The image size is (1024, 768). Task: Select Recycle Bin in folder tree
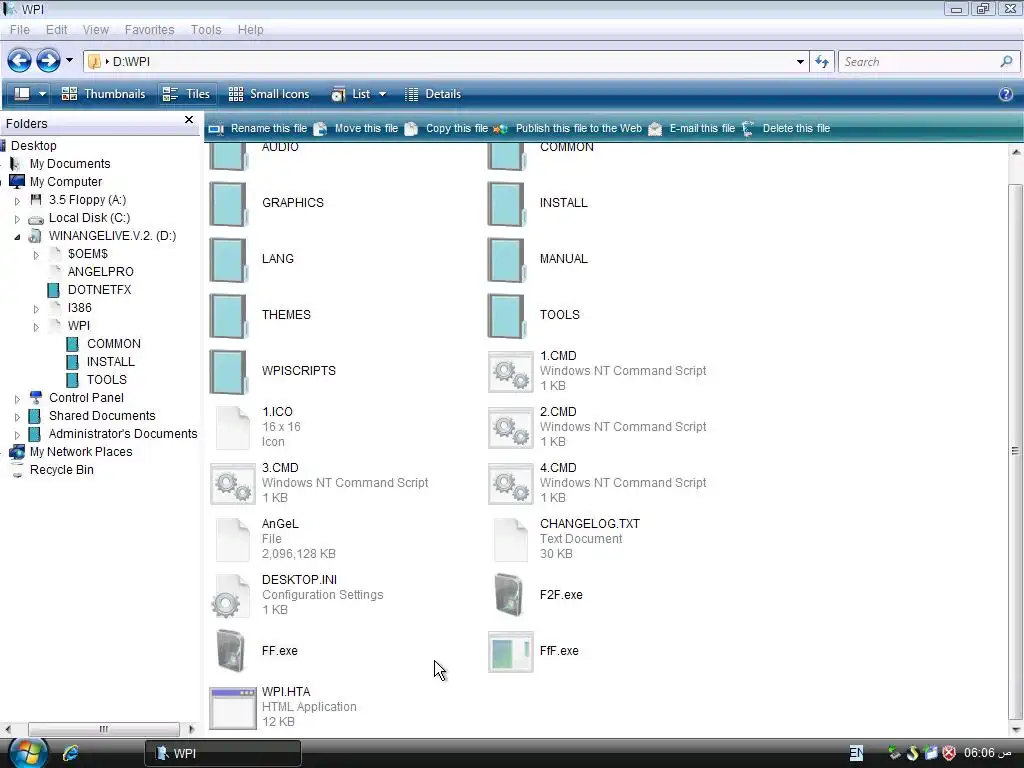click(61, 470)
